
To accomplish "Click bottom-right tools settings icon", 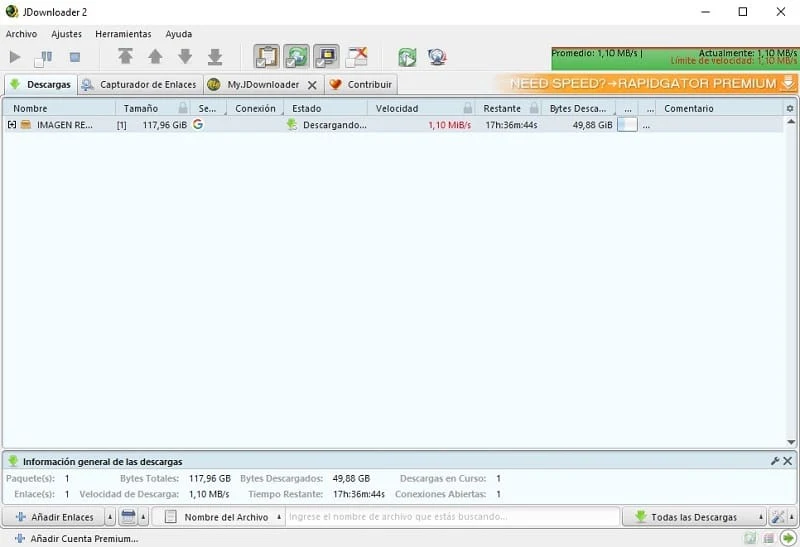I will 778,517.
